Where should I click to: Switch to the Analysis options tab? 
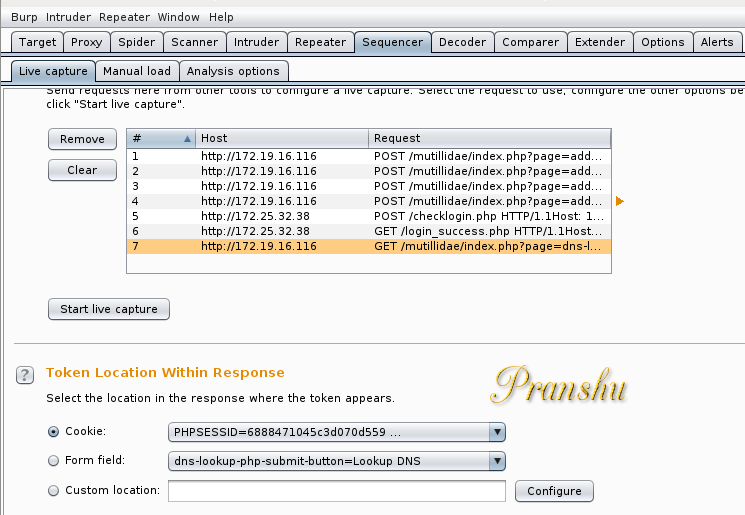coord(233,71)
